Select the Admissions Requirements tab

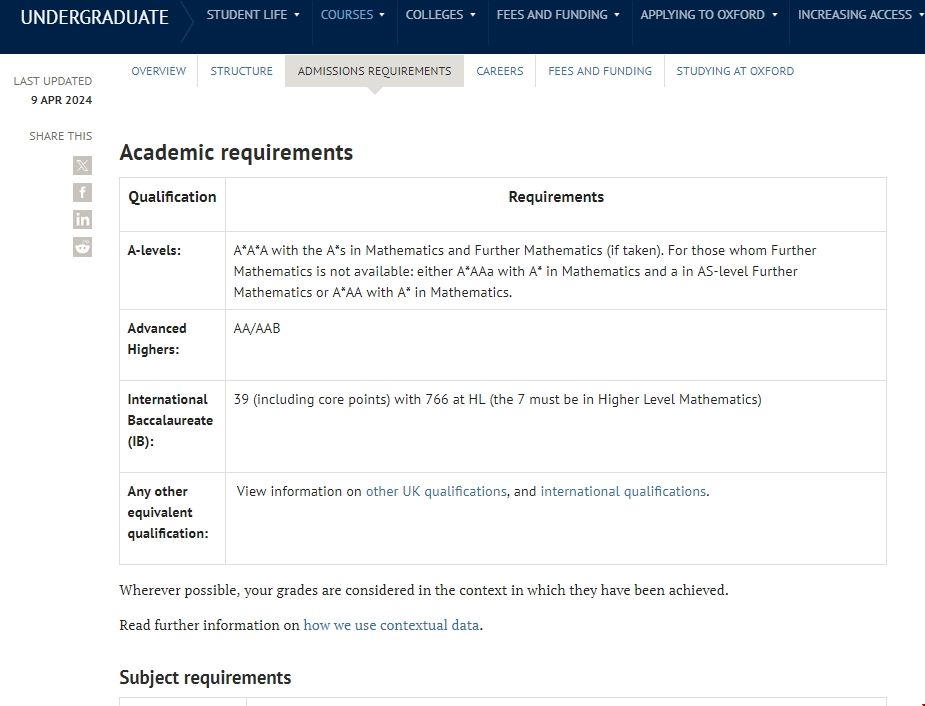tap(374, 71)
